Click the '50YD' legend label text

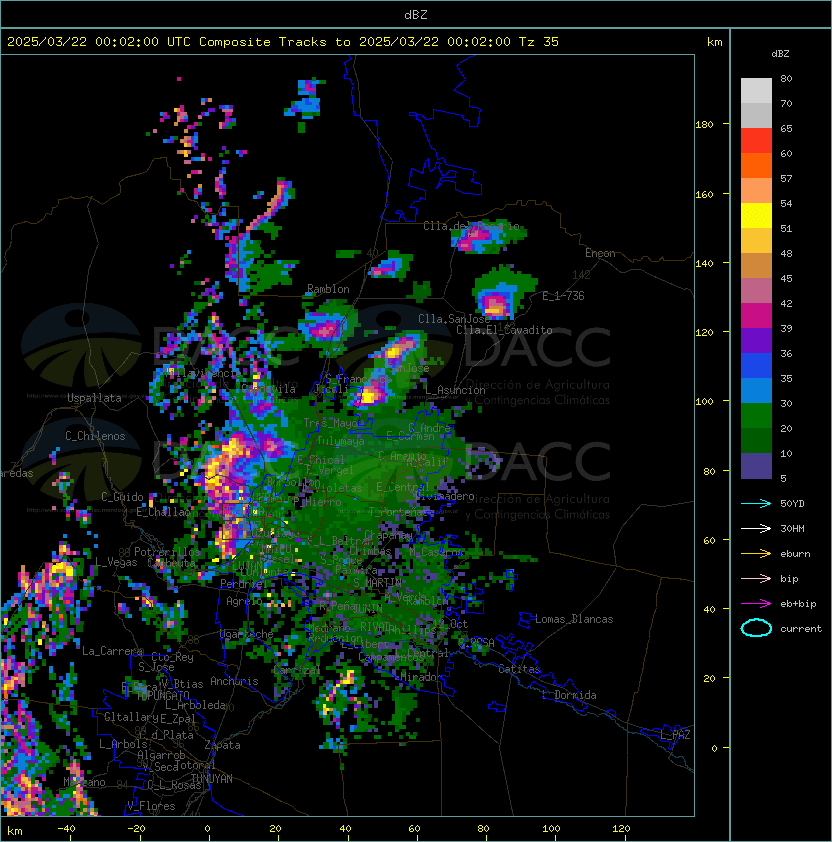tap(792, 503)
